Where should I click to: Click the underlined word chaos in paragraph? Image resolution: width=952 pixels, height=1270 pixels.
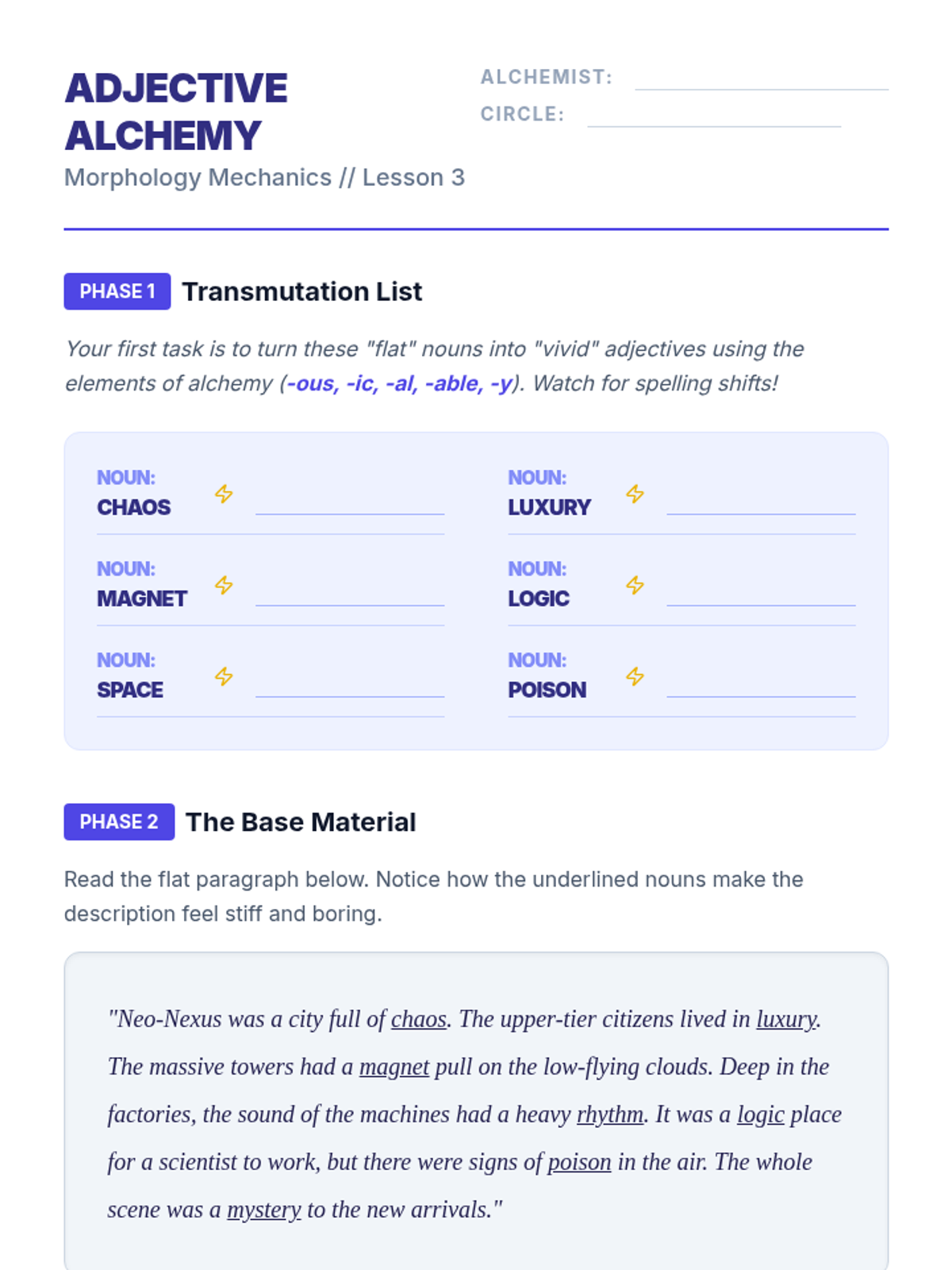pos(419,1019)
